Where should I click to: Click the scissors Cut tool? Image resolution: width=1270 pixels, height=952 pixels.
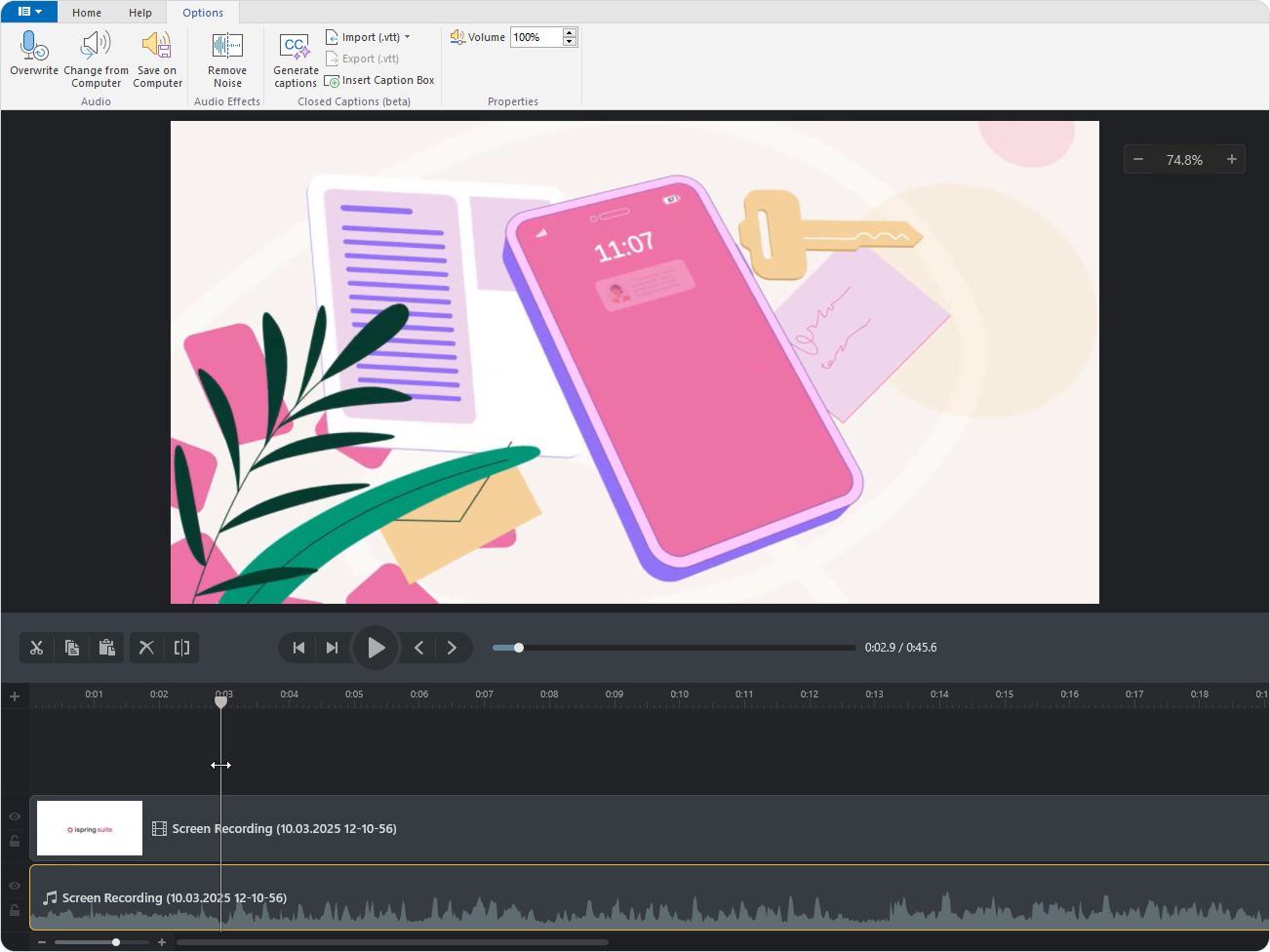pyautogui.click(x=37, y=648)
